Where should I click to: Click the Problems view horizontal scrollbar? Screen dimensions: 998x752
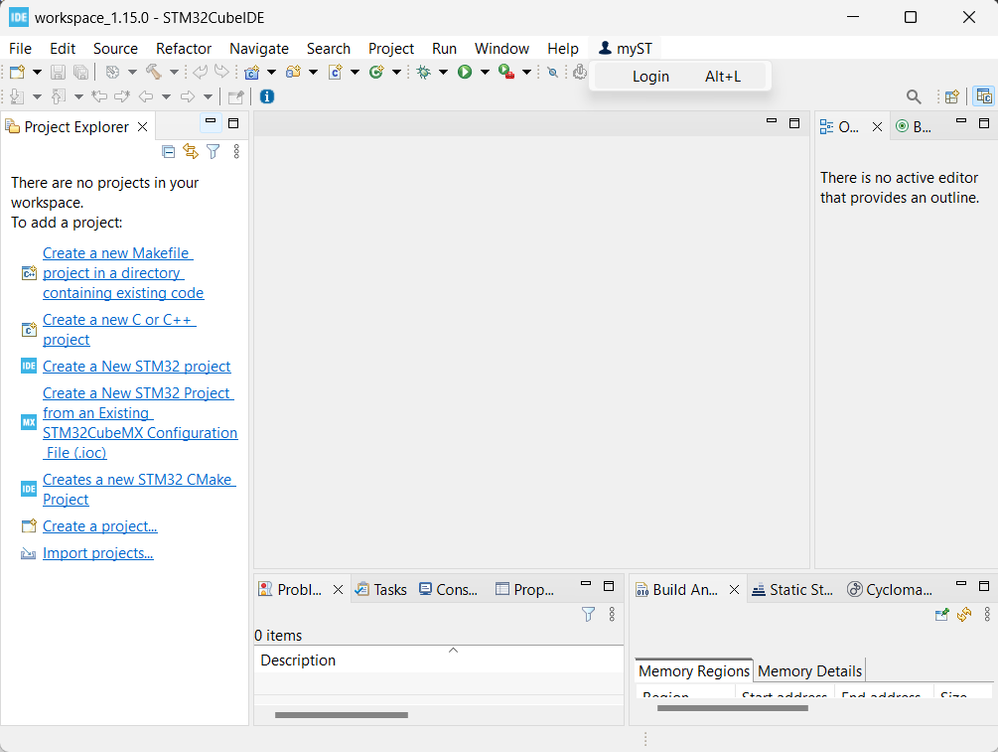(341, 715)
